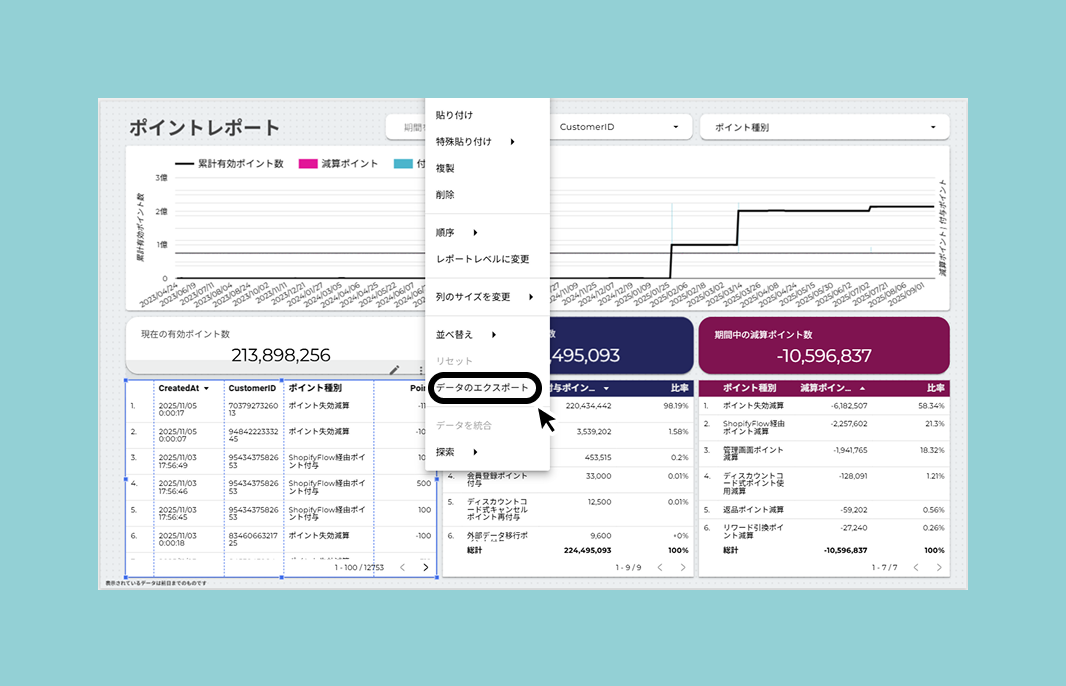Click the 58.34% ratio cell
This screenshot has width=1066, height=686.
click(x=931, y=406)
